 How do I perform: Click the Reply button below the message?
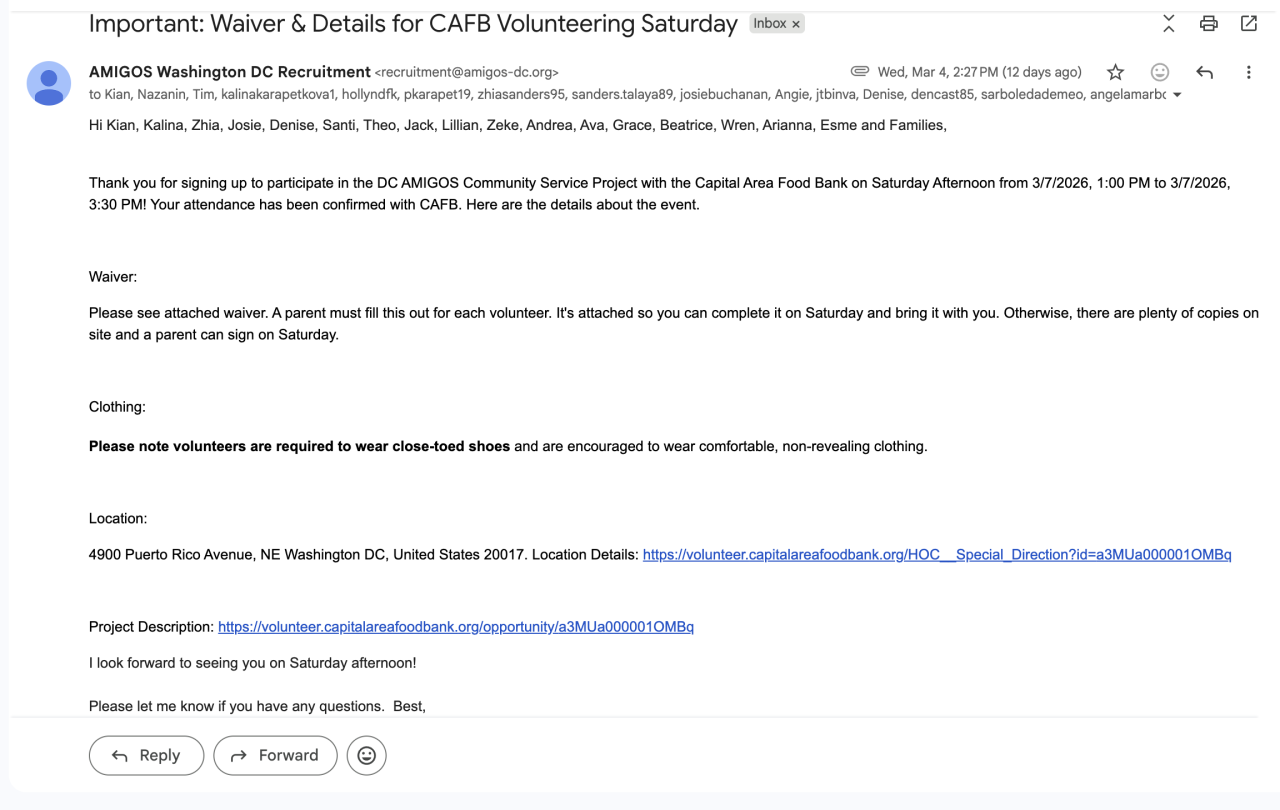tap(146, 755)
